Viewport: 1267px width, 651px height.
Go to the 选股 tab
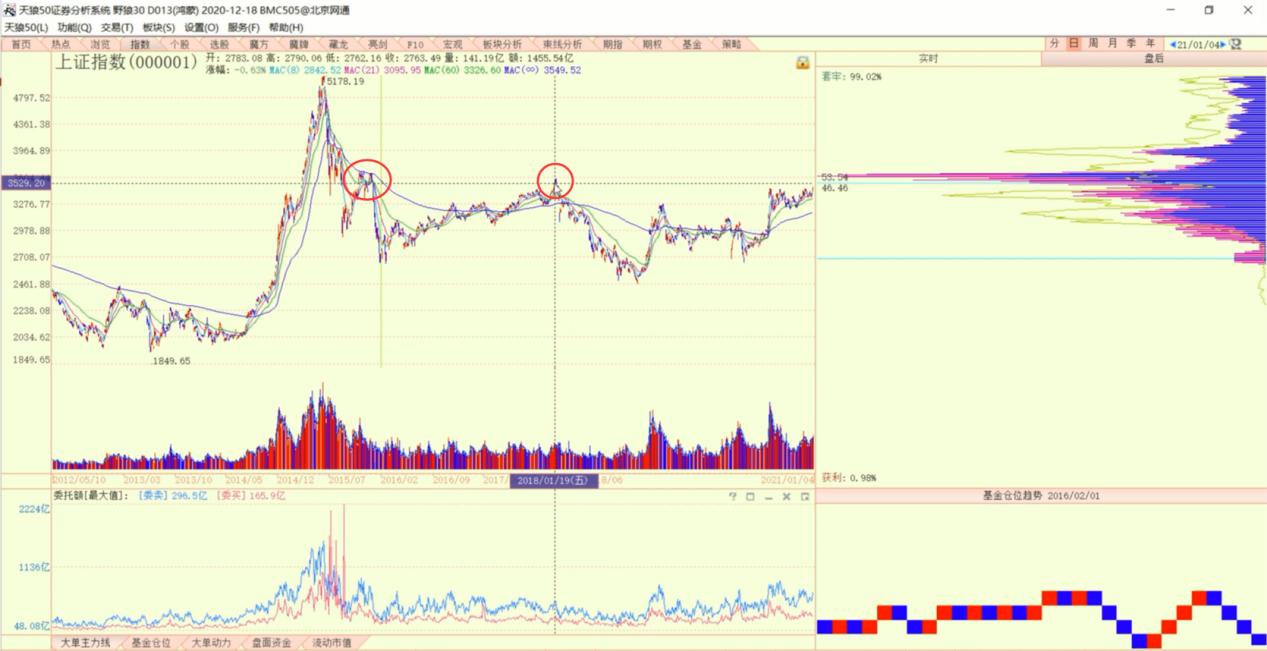(x=219, y=44)
